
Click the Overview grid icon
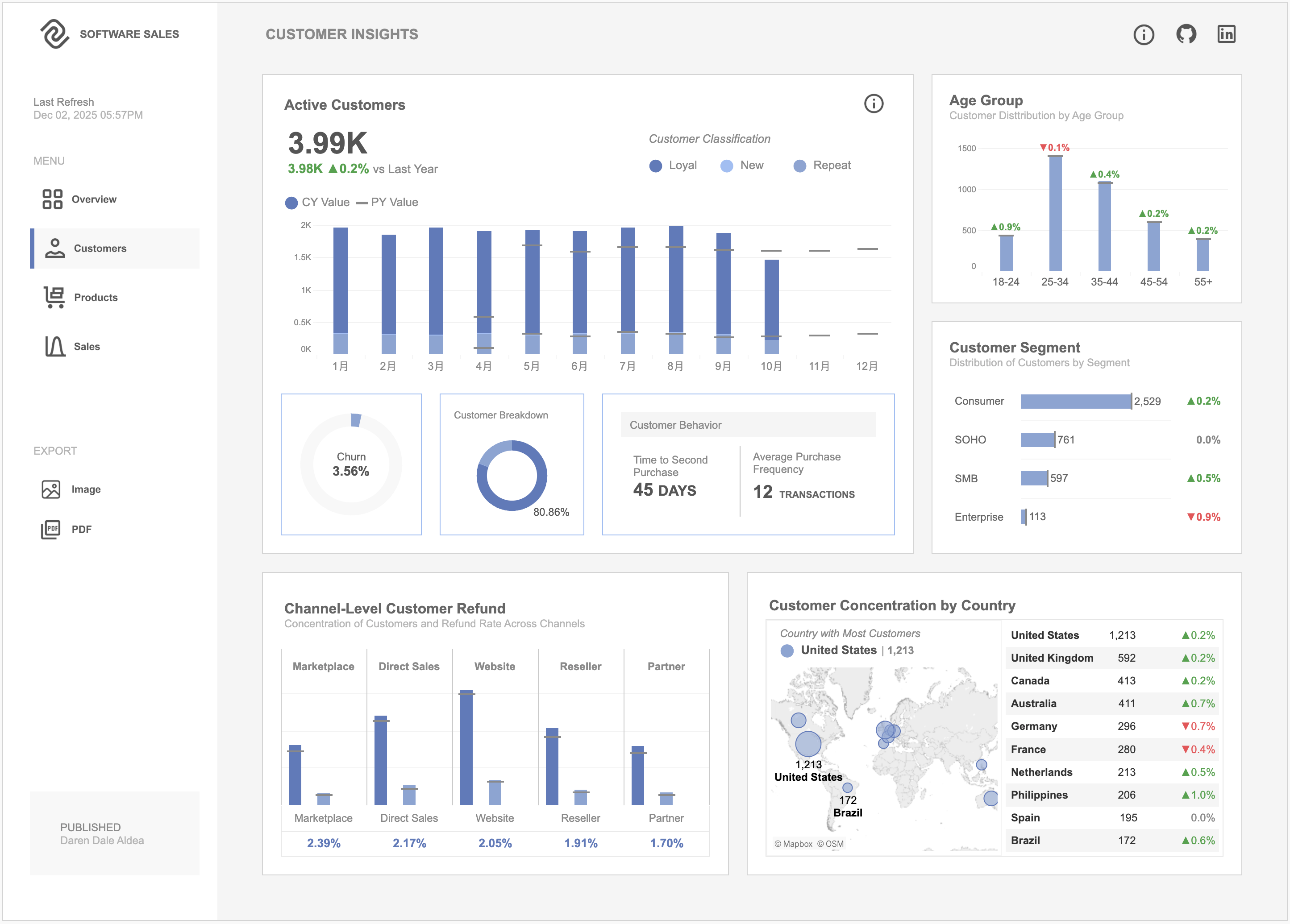(52, 199)
